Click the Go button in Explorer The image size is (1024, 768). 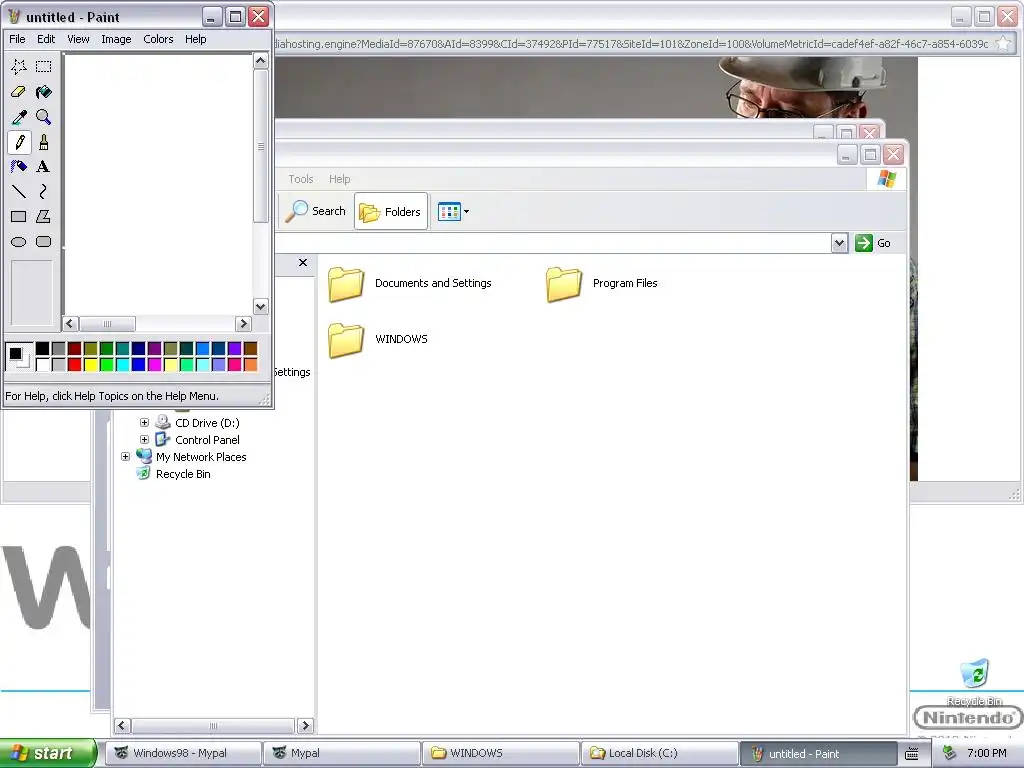pyautogui.click(x=873, y=243)
